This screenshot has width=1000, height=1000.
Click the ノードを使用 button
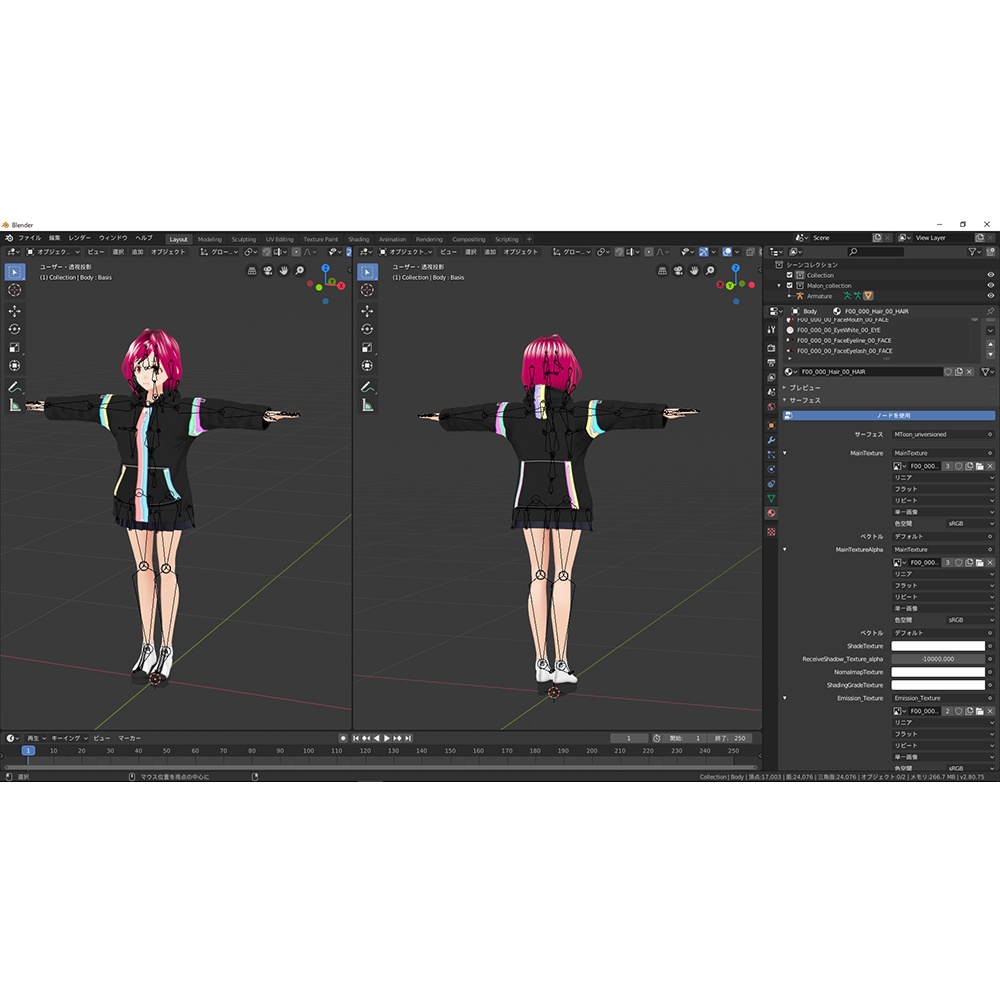[888, 416]
